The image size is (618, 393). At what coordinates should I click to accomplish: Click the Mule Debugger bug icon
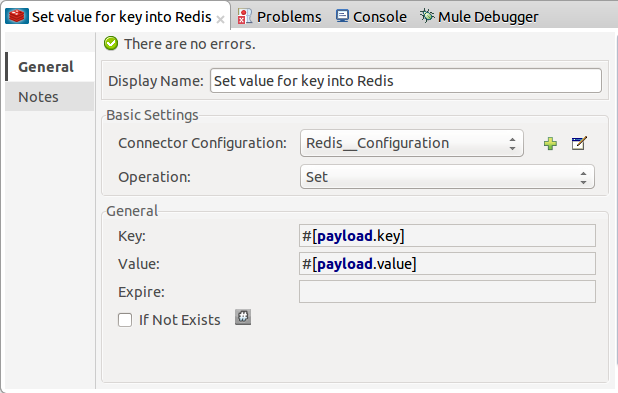427,16
